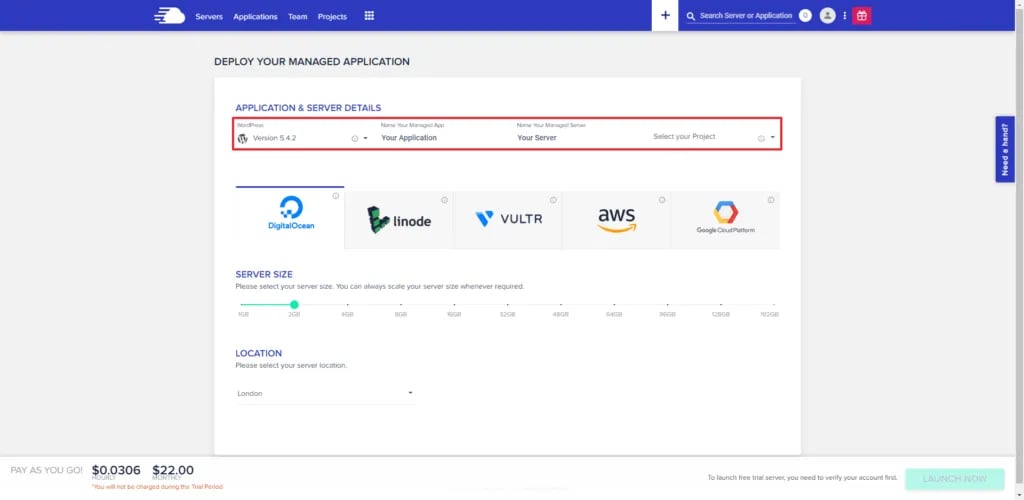Open the apps grid icon in navbar
Image resolution: width=1024 pixels, height=500 pixels.
369,16
